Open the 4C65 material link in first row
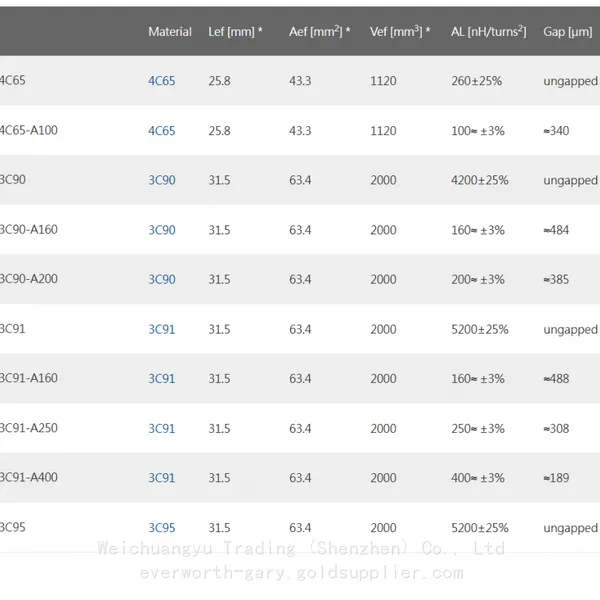Viewport: 600px width, 600px height. 161,81
